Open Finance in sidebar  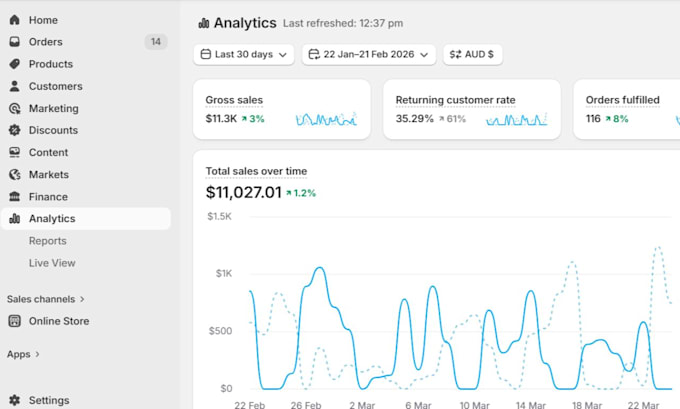coord(86,196)
